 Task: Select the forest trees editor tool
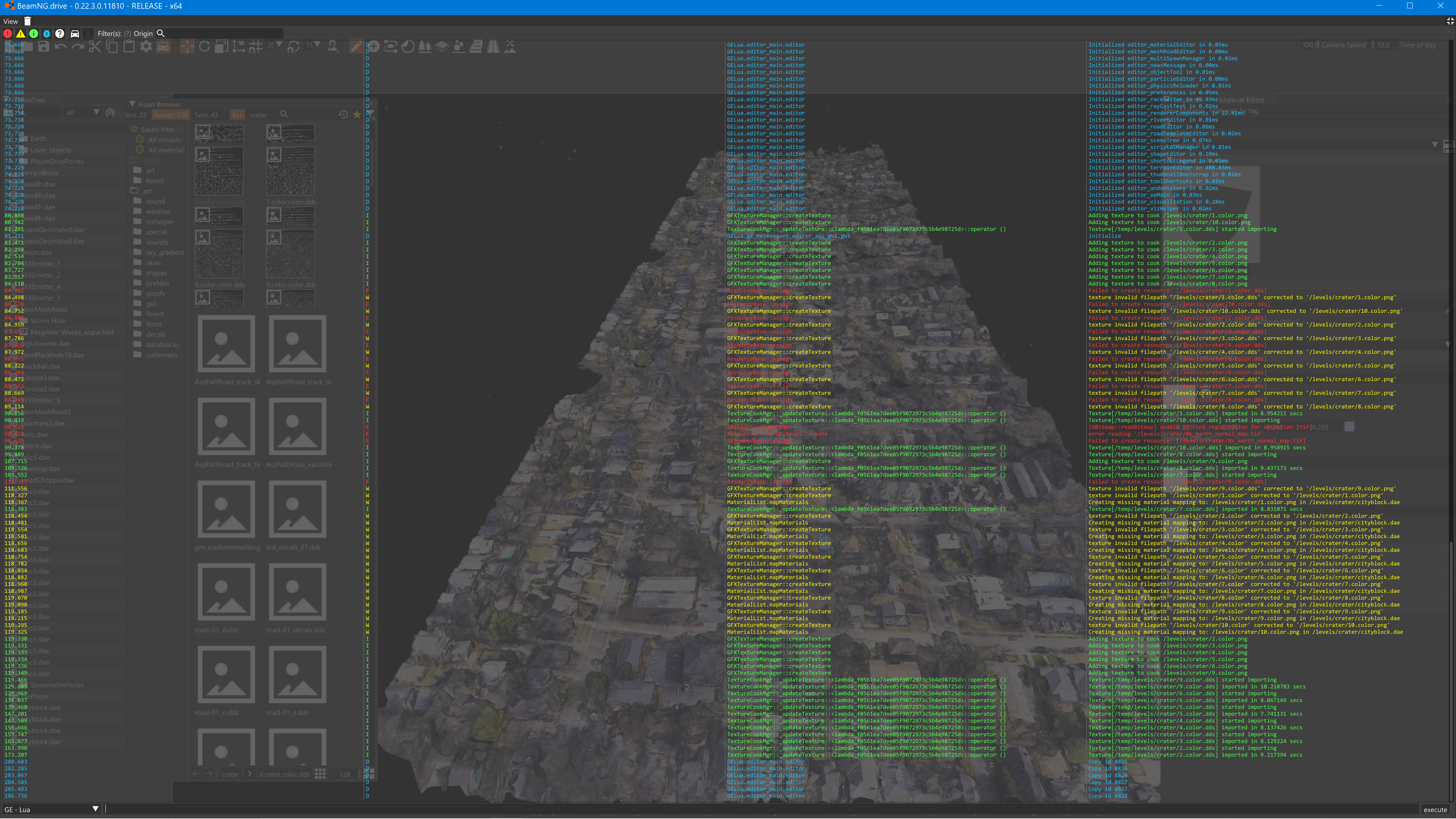point(425,47)
